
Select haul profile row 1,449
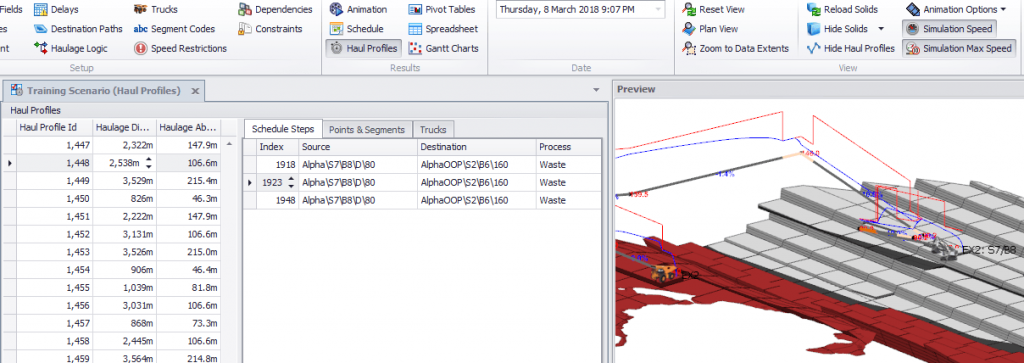click(x=111, y=180)
